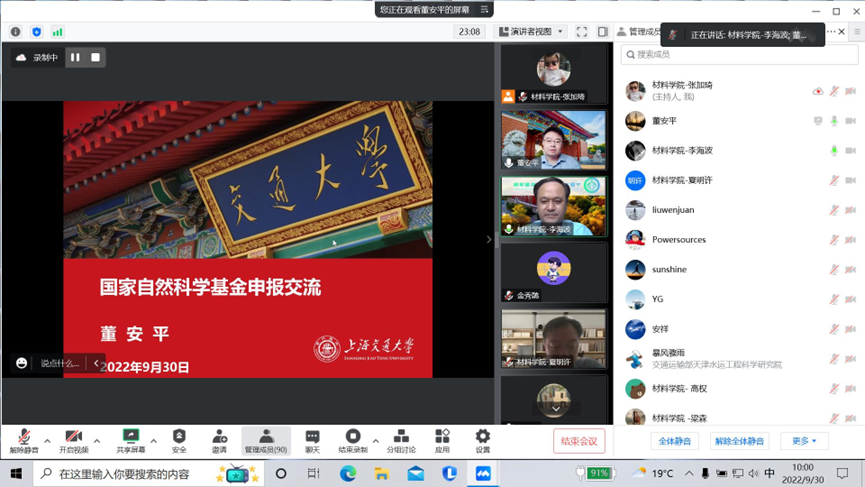Click the 结束会议 end meeting button
Screen dimensions: 865x487
[x=578, y=441]
